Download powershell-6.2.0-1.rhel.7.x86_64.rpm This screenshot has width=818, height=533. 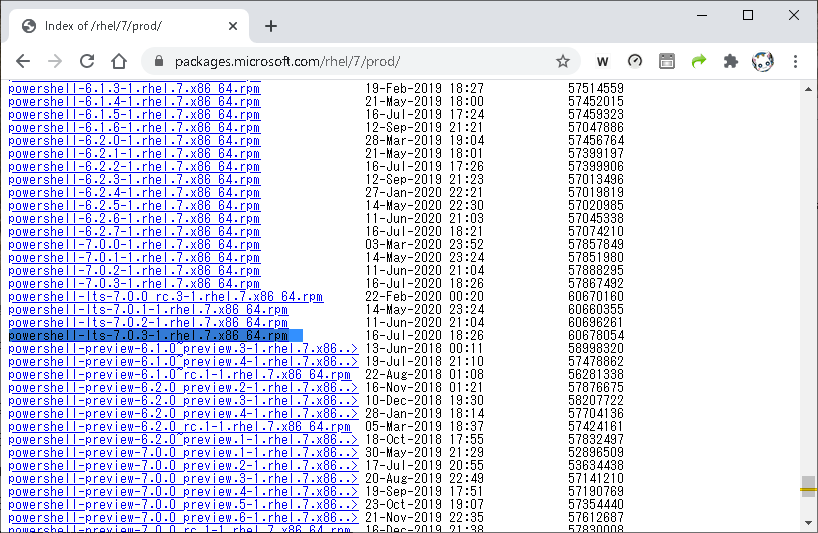134,141
